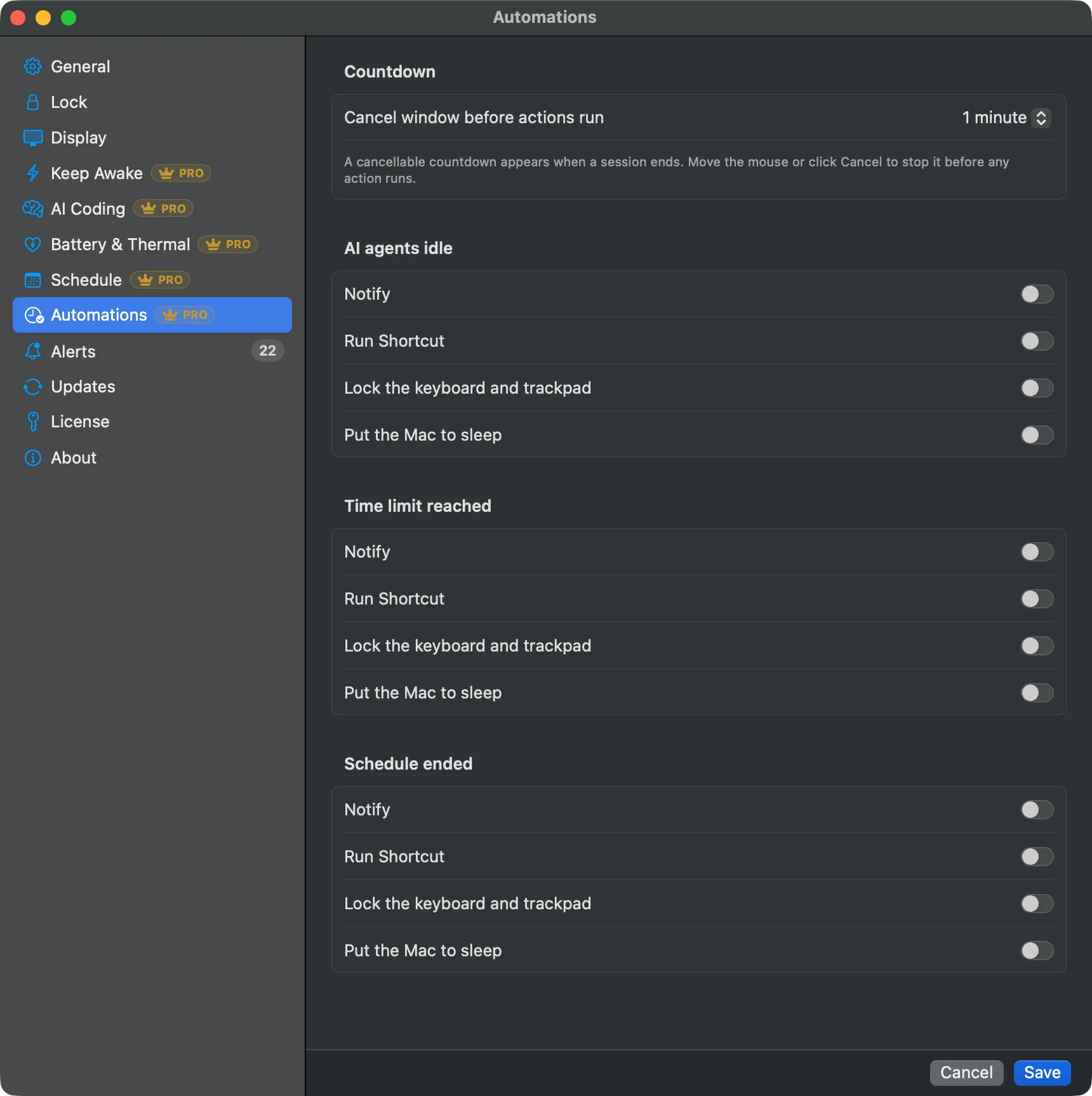The height and width of the screenshot is (1096, 1092).
Task: Close the Automations window
Action: point(18,18)
